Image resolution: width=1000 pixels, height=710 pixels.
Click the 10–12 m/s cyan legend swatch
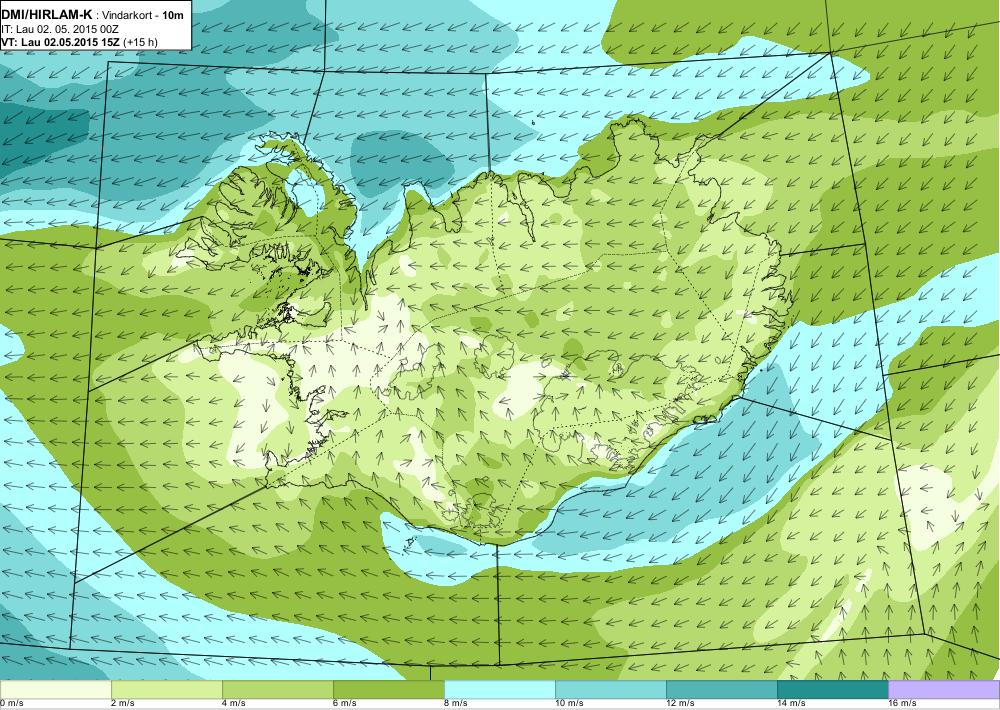pos(610,690)
